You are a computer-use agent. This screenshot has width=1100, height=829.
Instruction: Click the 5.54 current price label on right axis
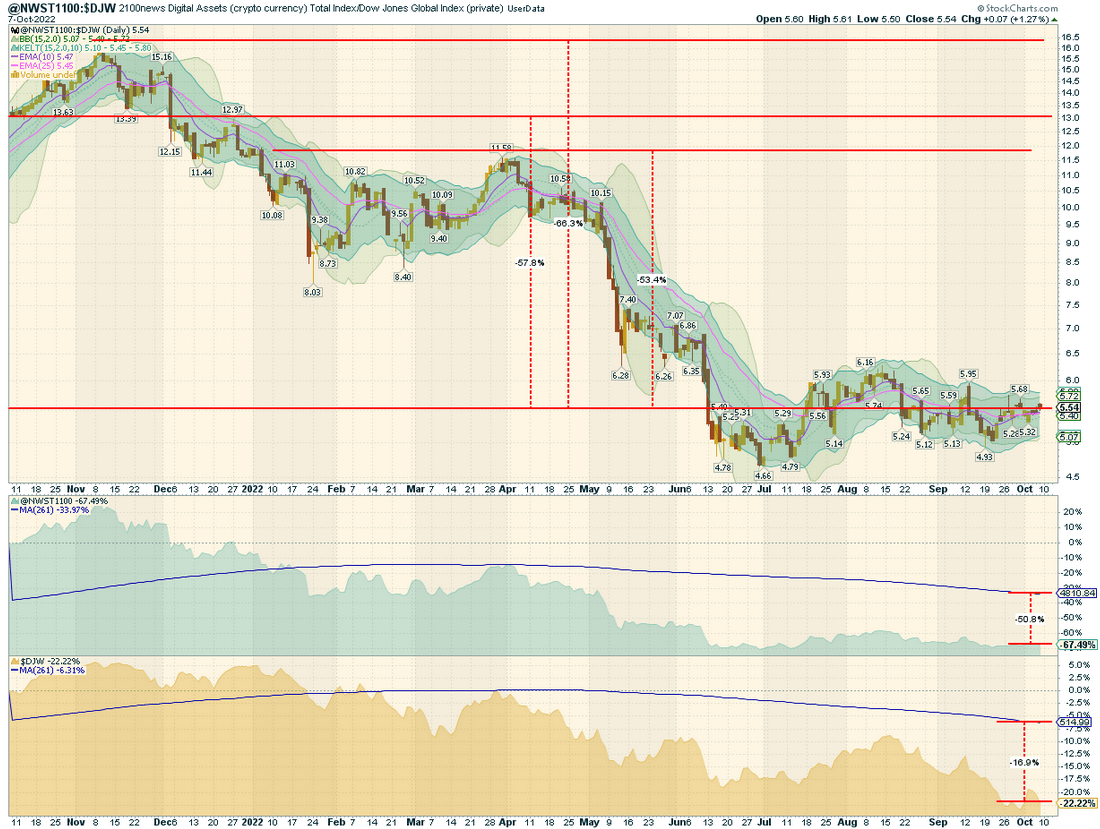pyautogui.click(x=1068, y=407)
